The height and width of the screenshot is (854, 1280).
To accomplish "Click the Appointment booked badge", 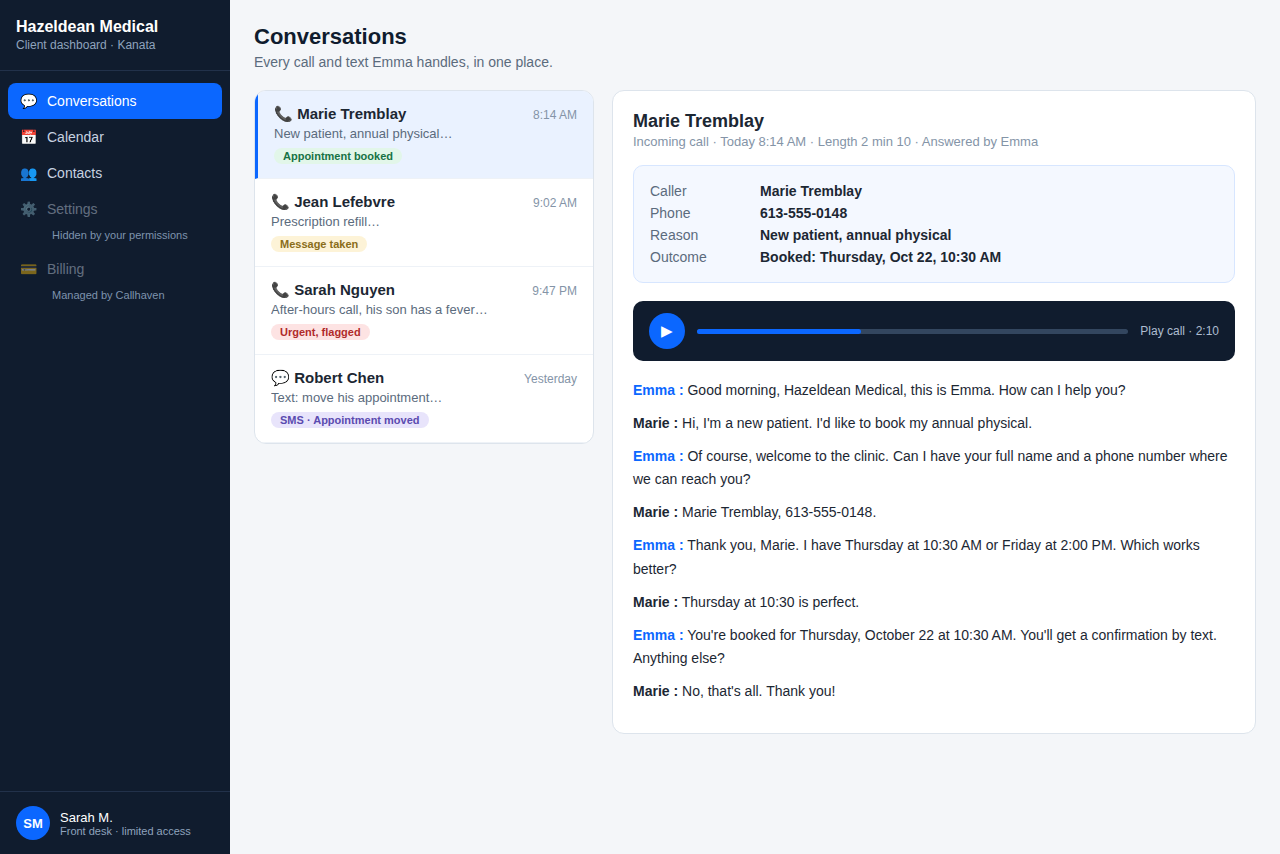I will point(338,156).
